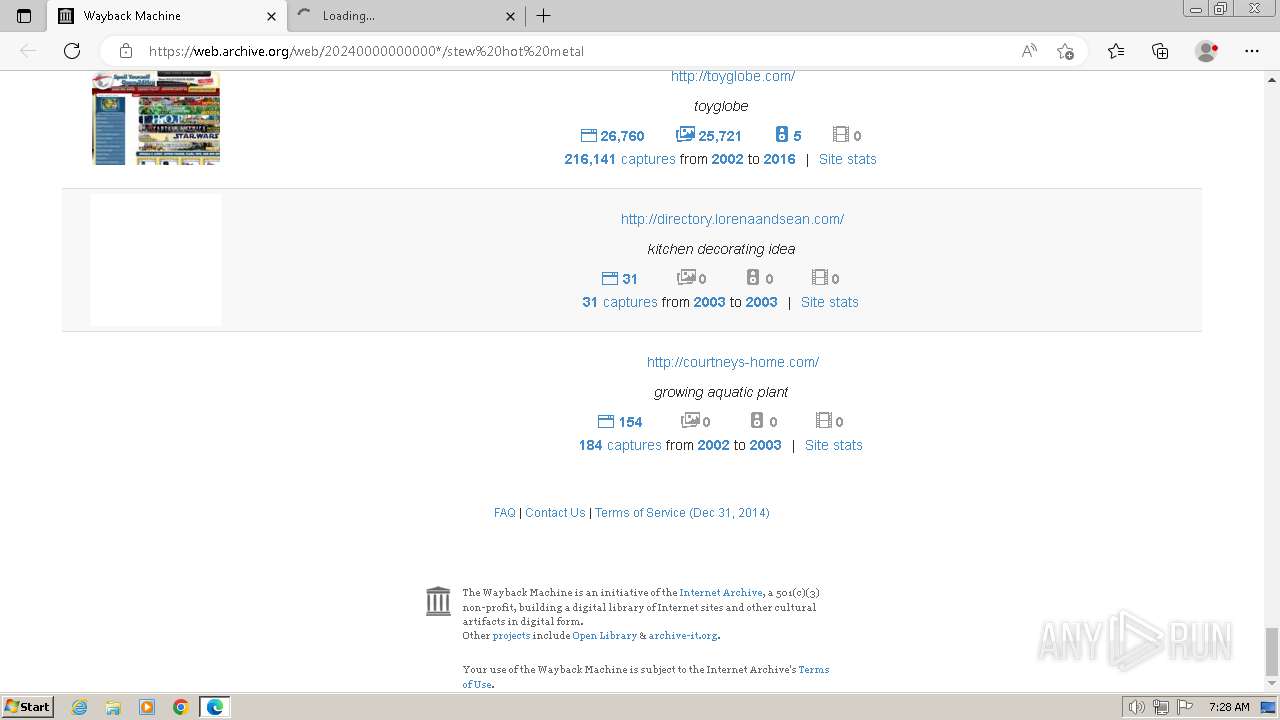Image resolution: width=1280 pixels, height=720 pixels.
Task: Click the page vertical scrollbar thumb
Action: tap(1271, 652)
